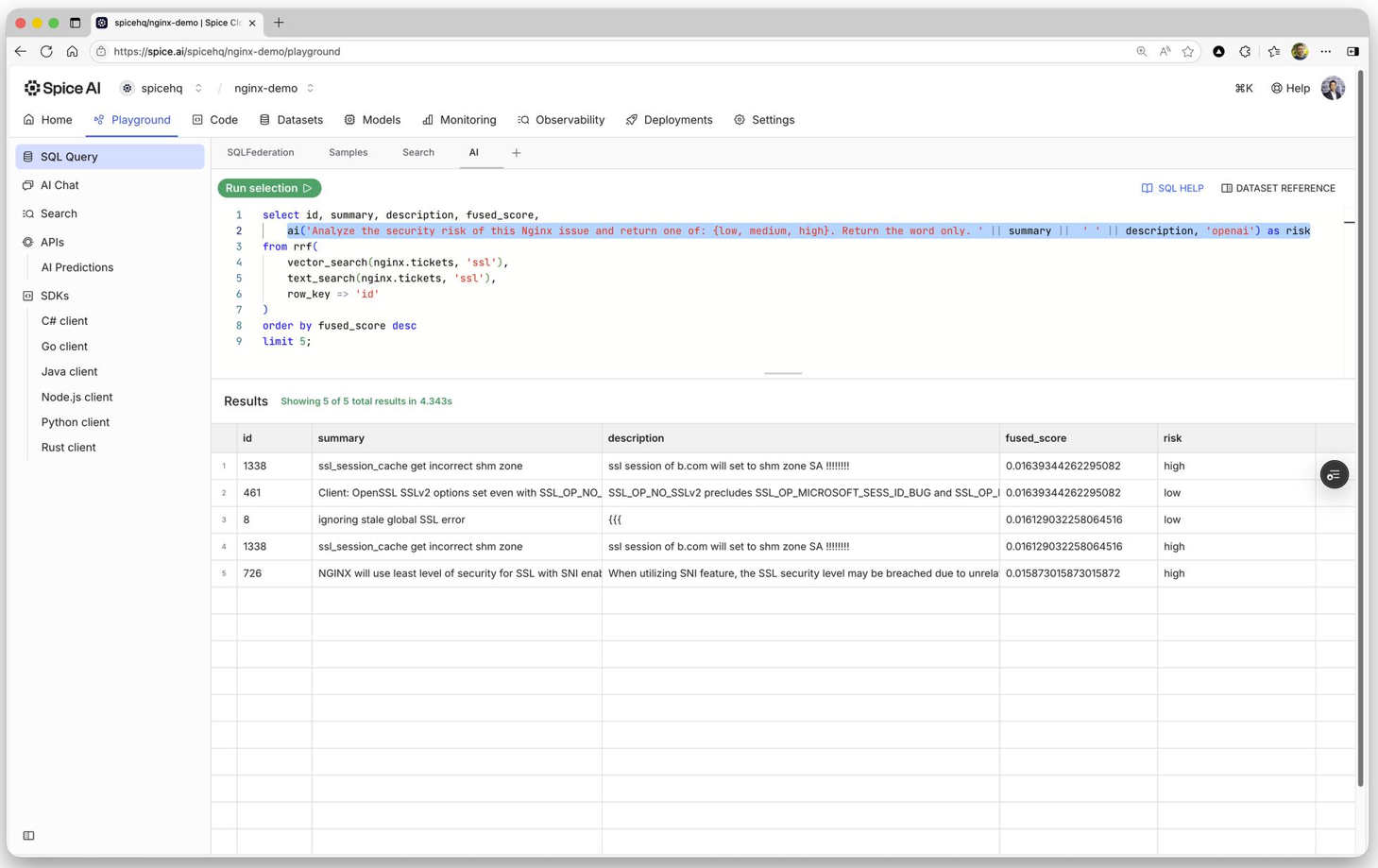
Task: Open the SQL HELP link
Action: (1172, 188)
